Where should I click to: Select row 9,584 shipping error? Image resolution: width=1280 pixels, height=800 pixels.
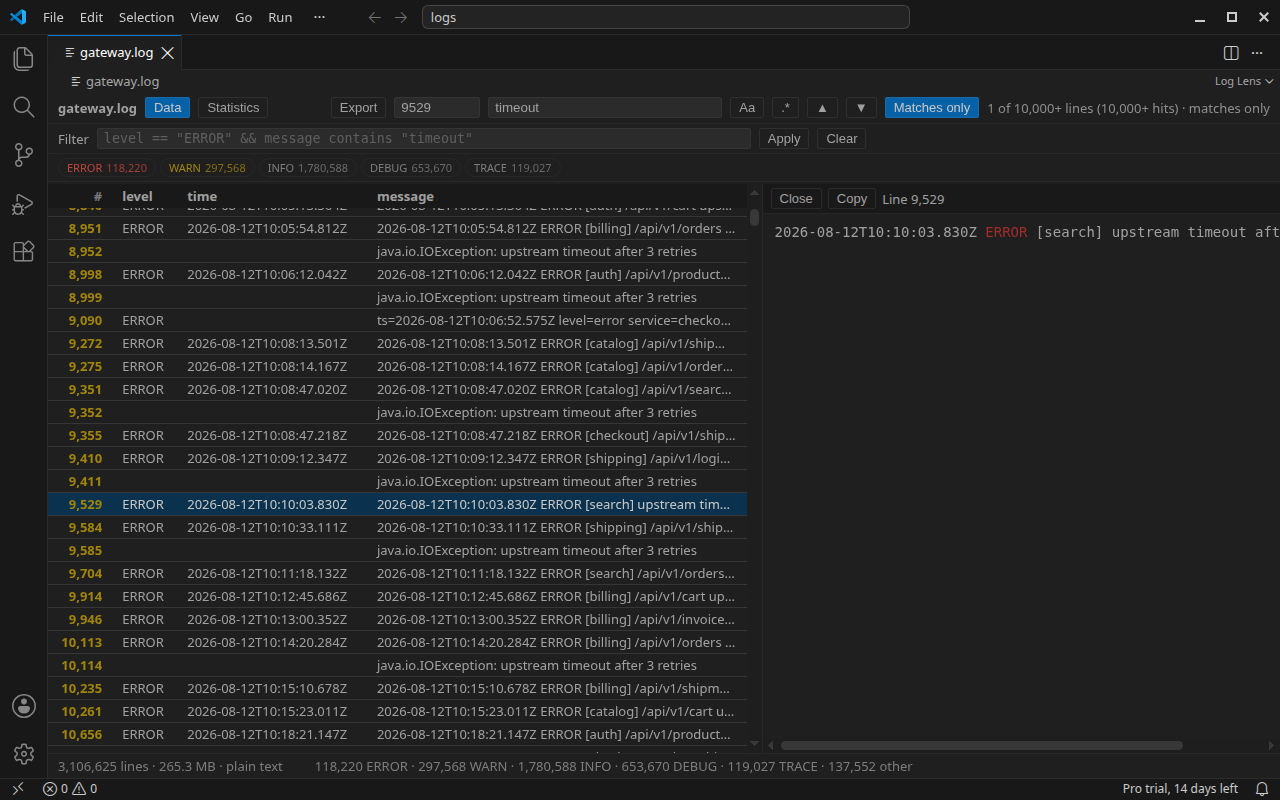397,528
